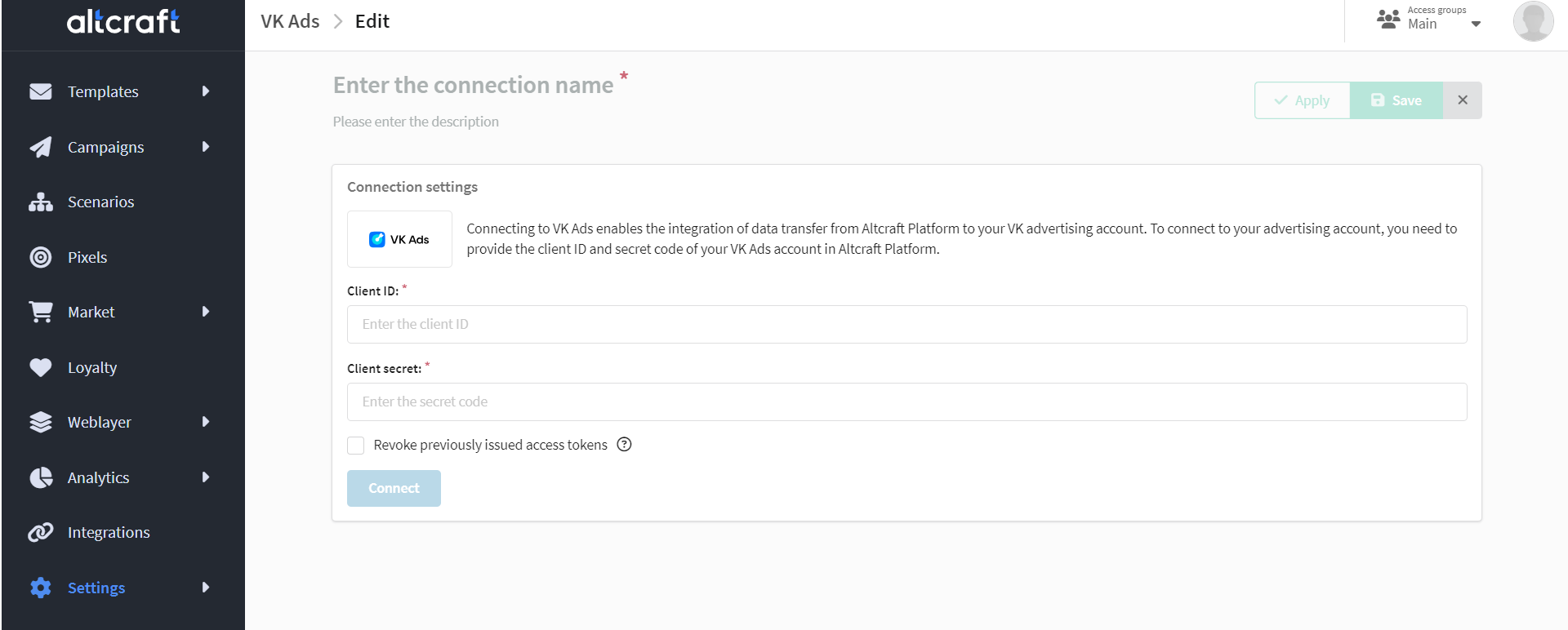Screen dimensions: 1568x630
Task: Click the Analytics sidebar label
Action: point(99,477)
